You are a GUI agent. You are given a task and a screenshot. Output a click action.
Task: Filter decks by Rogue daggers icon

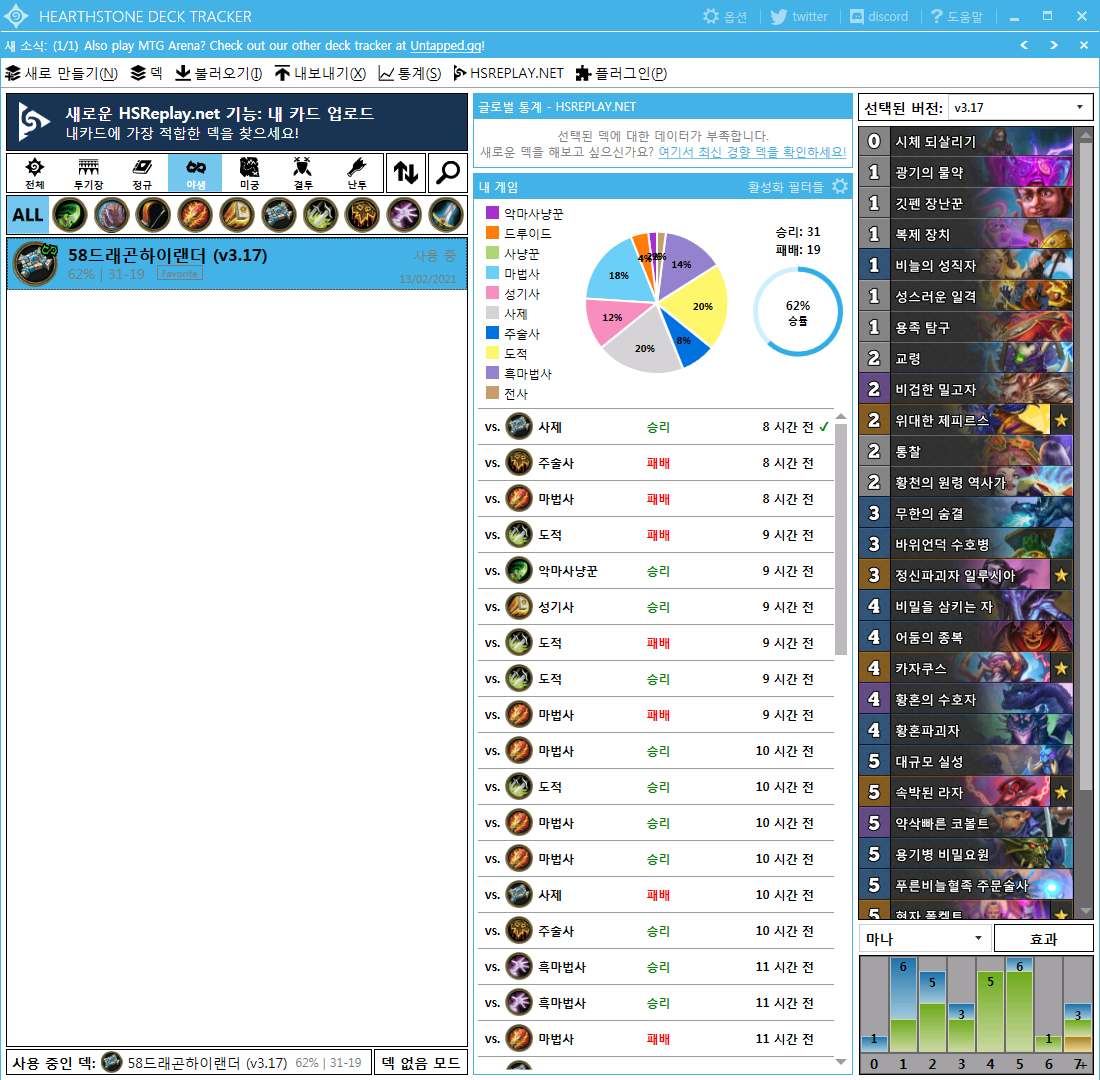tap(321, 215)
